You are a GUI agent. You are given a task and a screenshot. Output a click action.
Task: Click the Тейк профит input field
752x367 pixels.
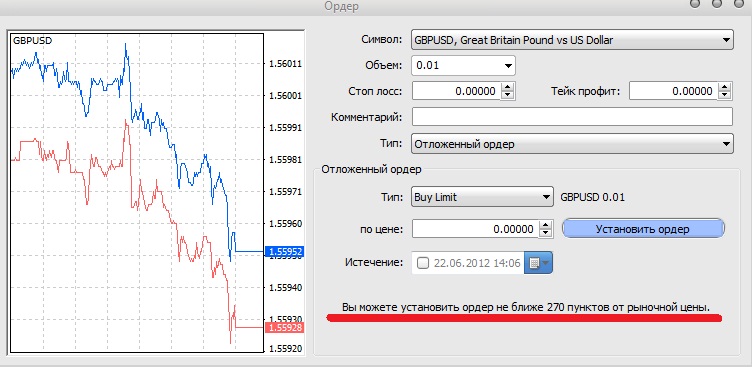pos(673,91)
